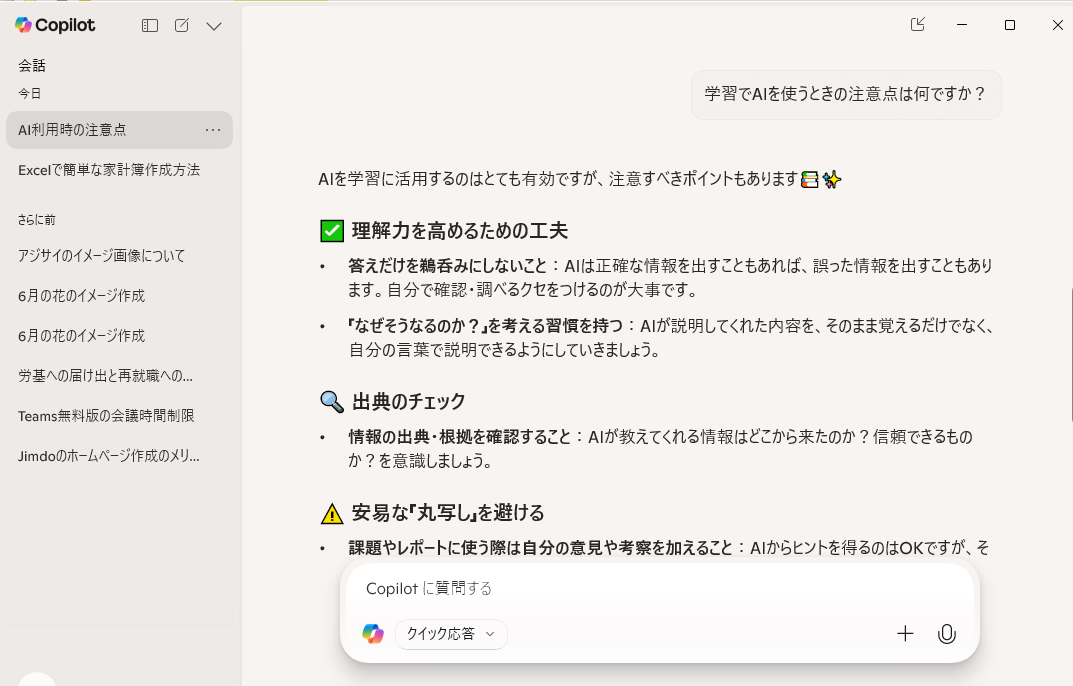This screenshot has width=1073, height=686.
Task: Activate the microphone voice input
Action: [x=946, y=634]
